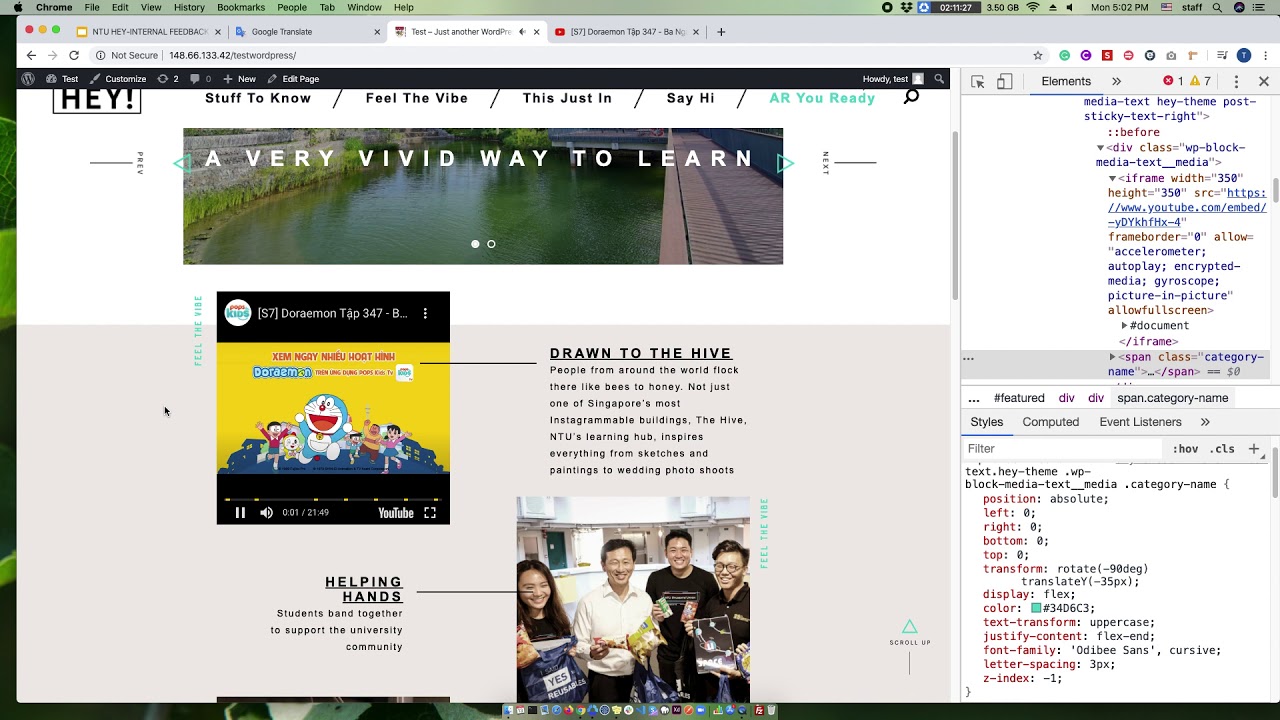Open the YouTube video more options menu

[x=425, y=313]
